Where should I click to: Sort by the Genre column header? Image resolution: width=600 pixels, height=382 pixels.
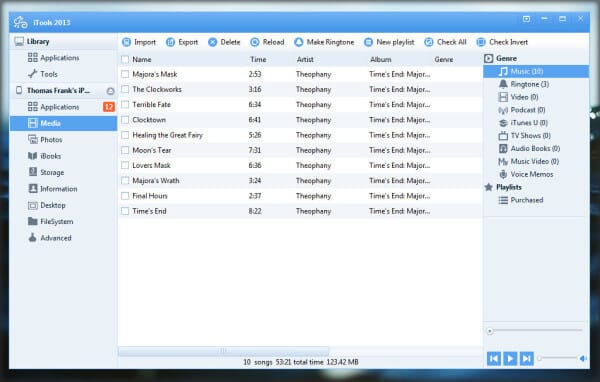pyautogui.click(x=443, y=59)
